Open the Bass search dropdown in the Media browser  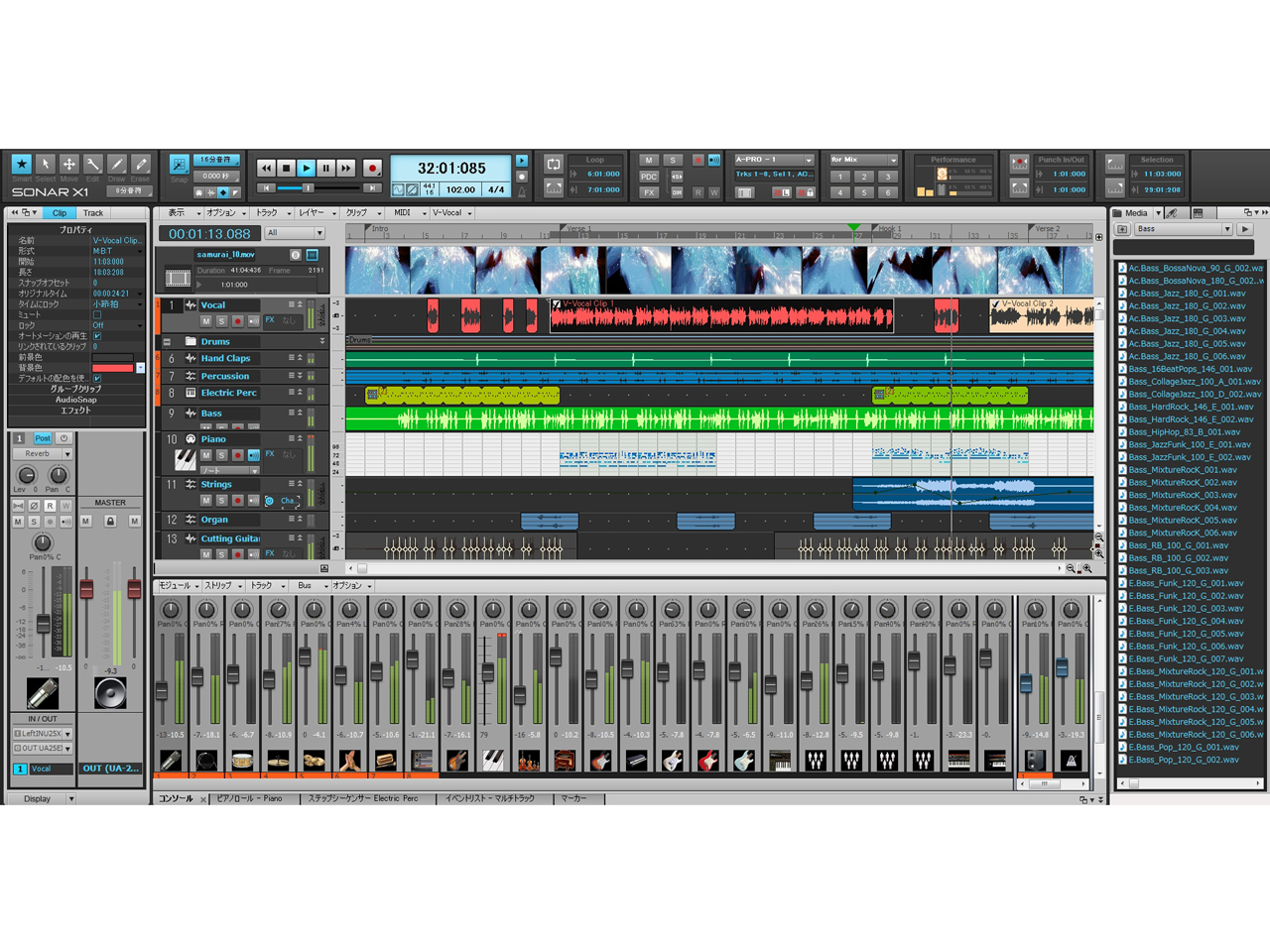(x=1227, y=229)
